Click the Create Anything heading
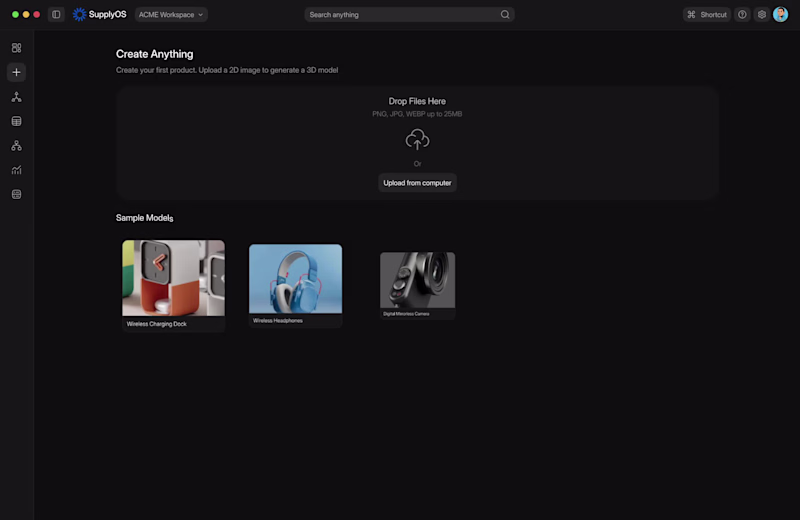This screenshot has width=800, height=520. (155, 54)
